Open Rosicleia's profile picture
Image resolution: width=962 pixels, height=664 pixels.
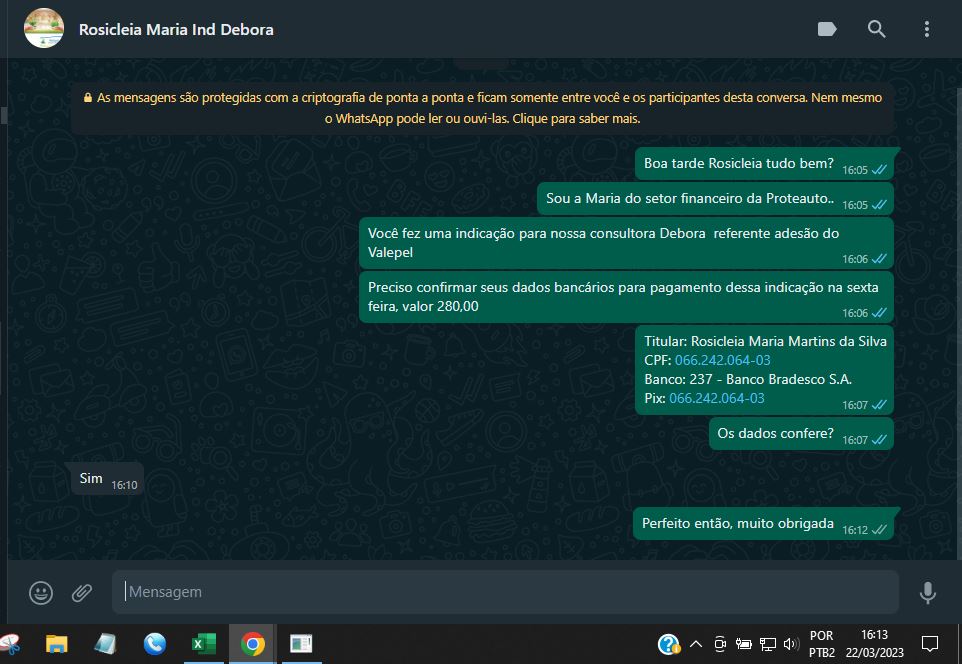pos(43,29)
